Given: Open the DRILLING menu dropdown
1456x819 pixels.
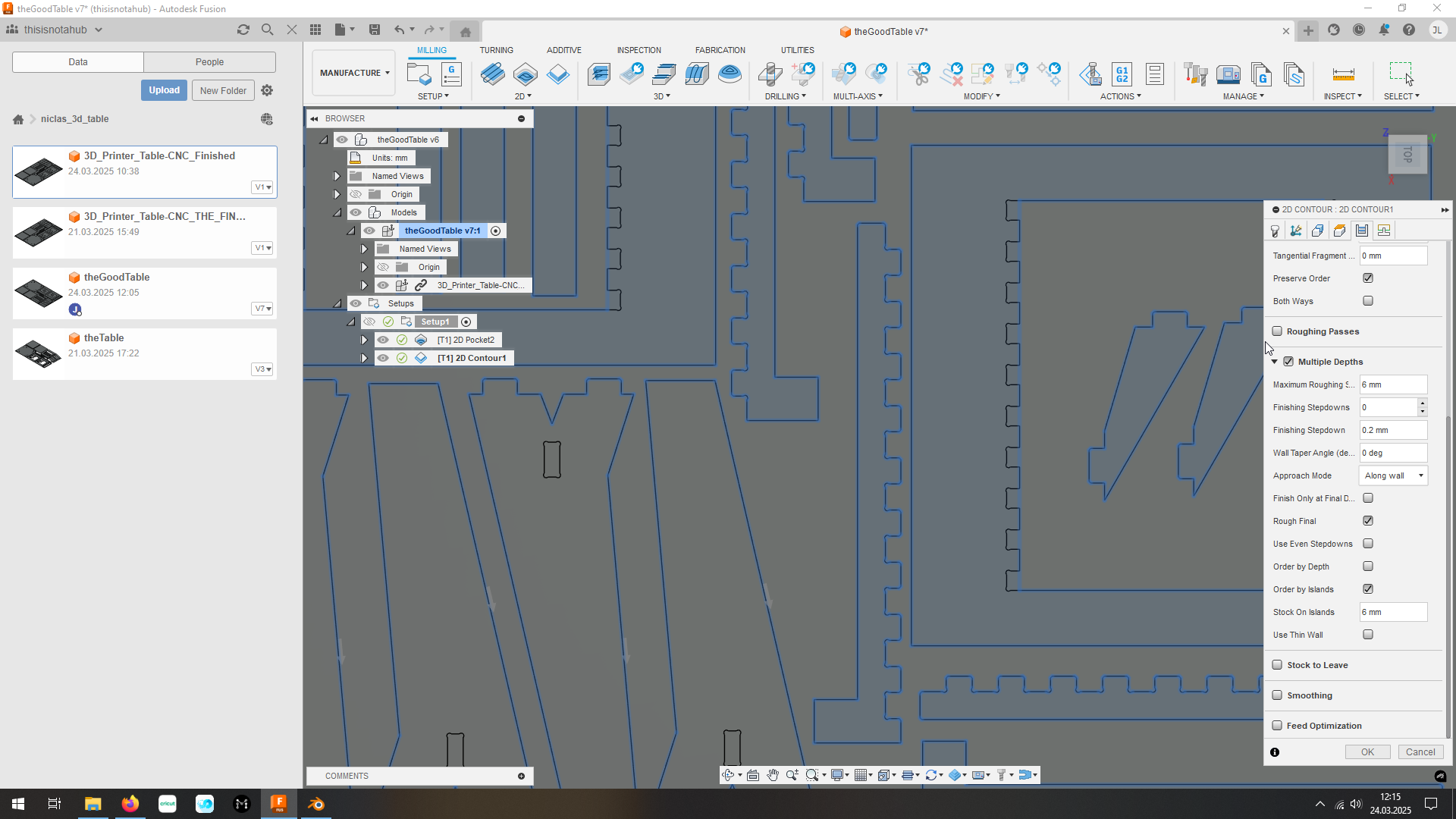Looking at the screenshot, I should tap(785, 96).
